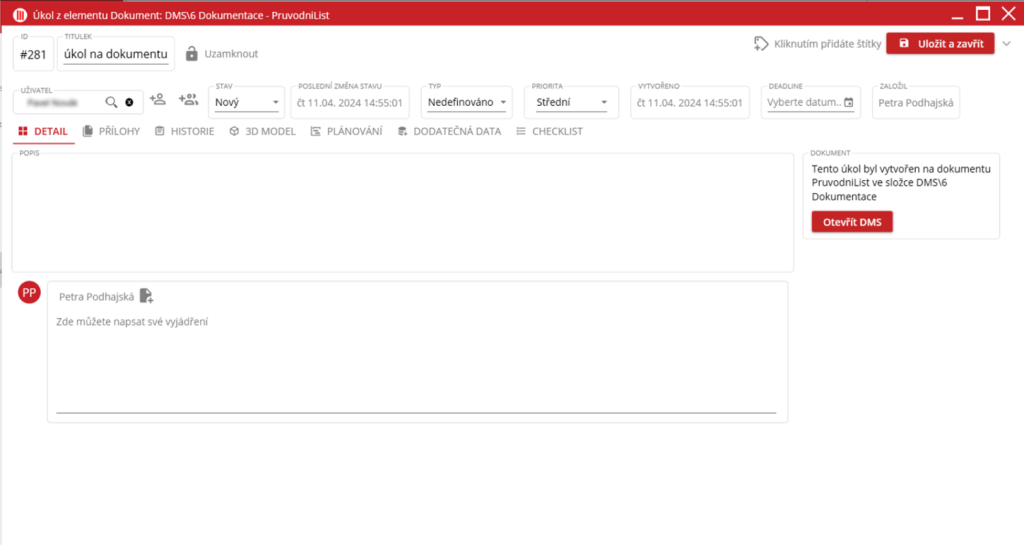This screenshot has height=545, width=1024.
Task: Open the Typ dropdown showing Nedefinováno
Action: click(x=468, y=102)
